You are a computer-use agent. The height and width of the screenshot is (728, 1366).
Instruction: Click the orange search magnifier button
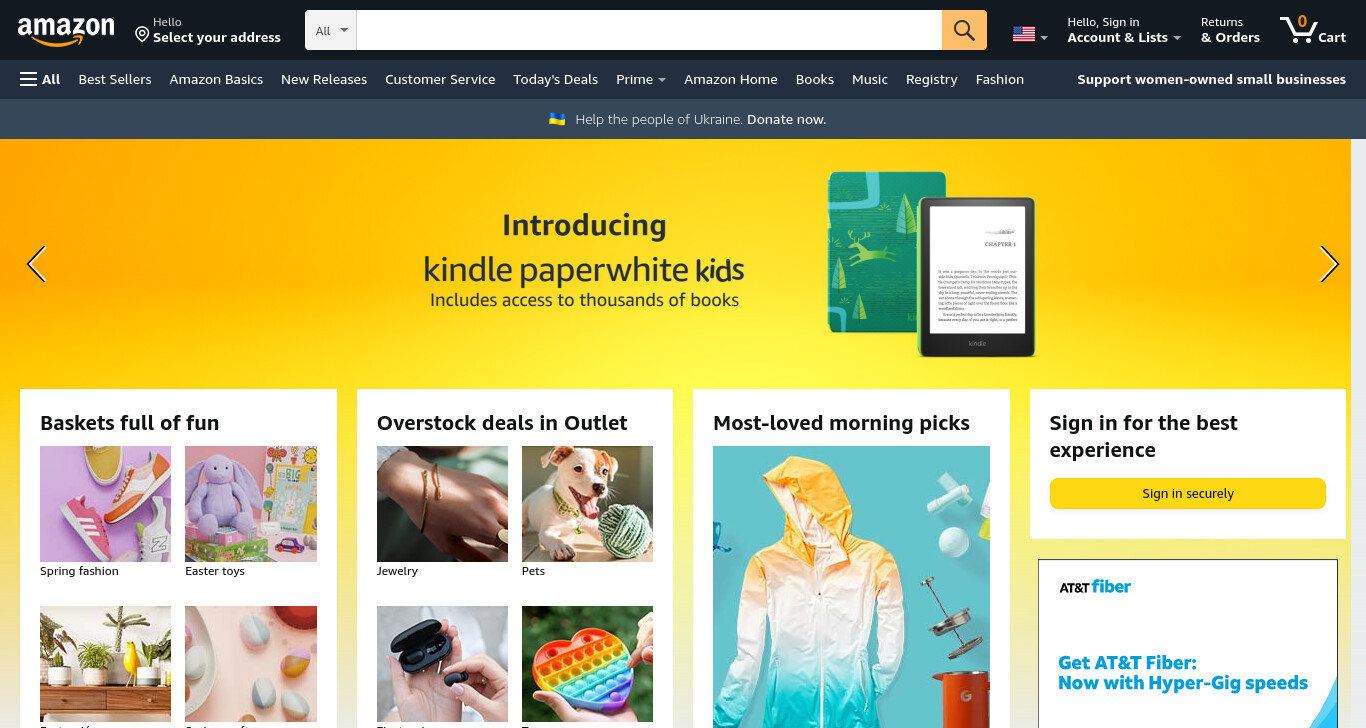point(964,30)
